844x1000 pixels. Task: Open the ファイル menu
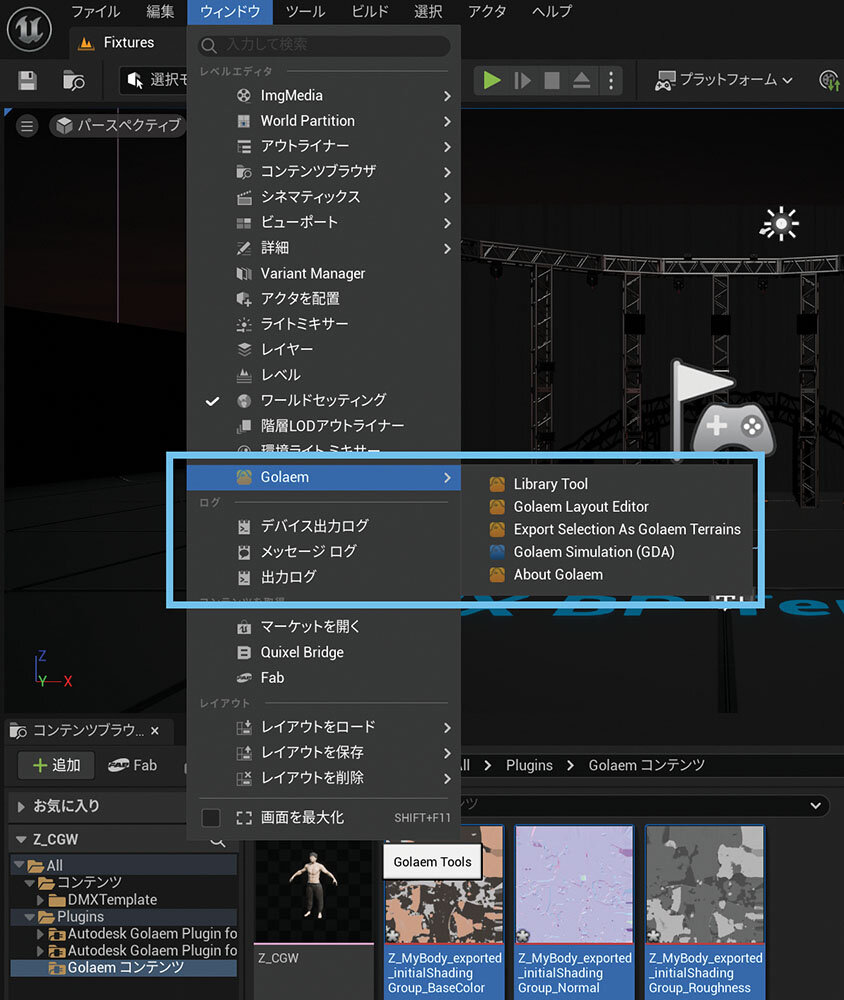coord(96,11)
